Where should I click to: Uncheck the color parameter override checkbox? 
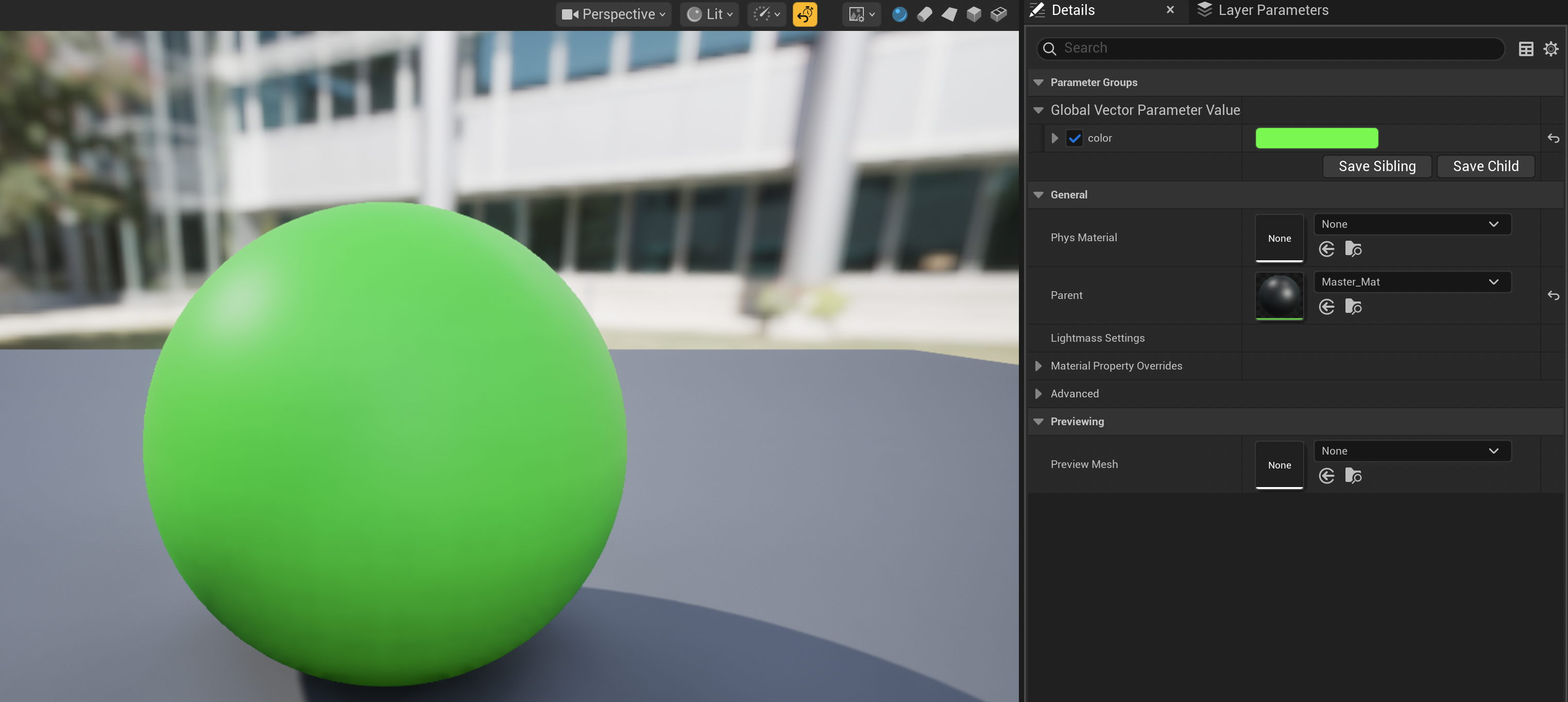click(x=1075, y=138)
